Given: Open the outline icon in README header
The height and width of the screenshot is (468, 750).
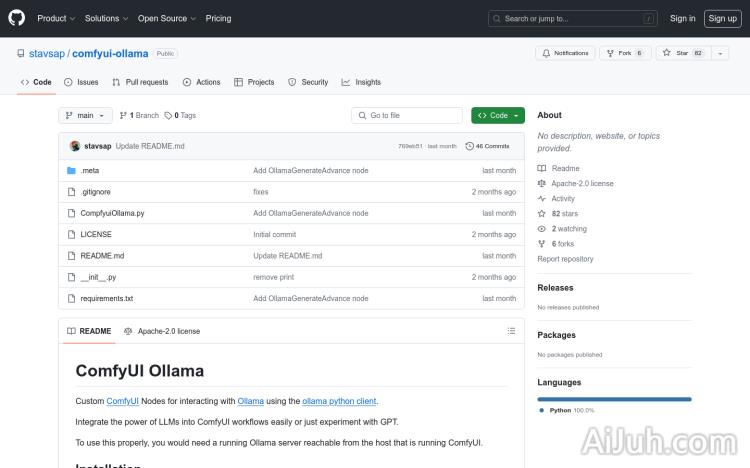Looking at the screenshot, I should click(513, 331).
